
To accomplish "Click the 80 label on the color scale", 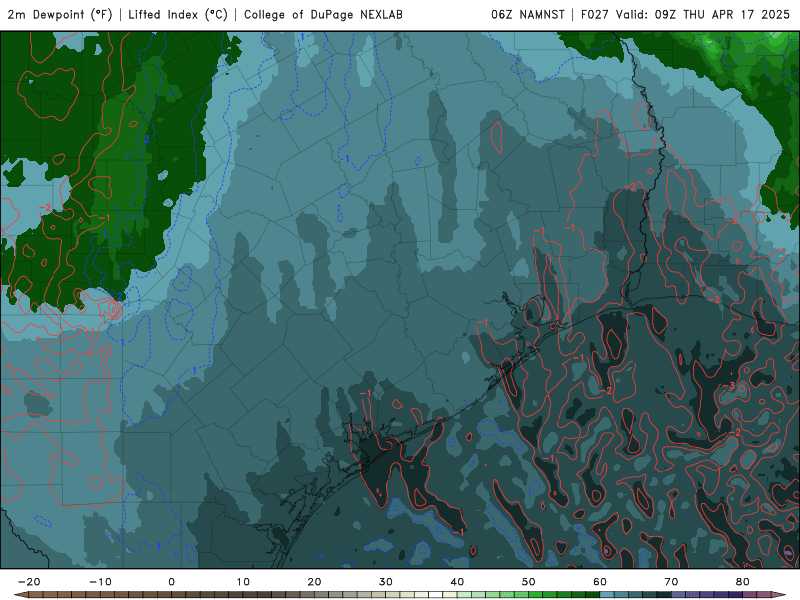I will pyautogui.click(x=743, y=582).
